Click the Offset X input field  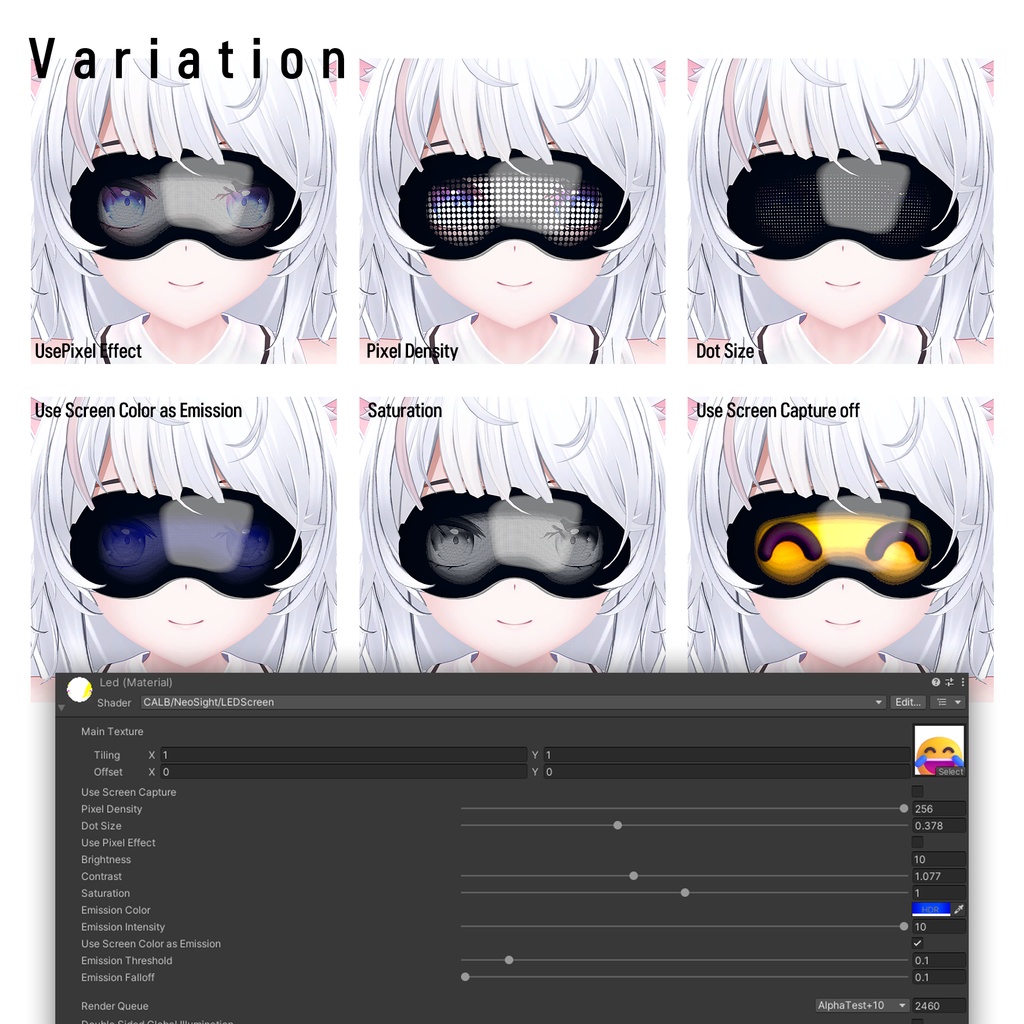coord(344,772)
